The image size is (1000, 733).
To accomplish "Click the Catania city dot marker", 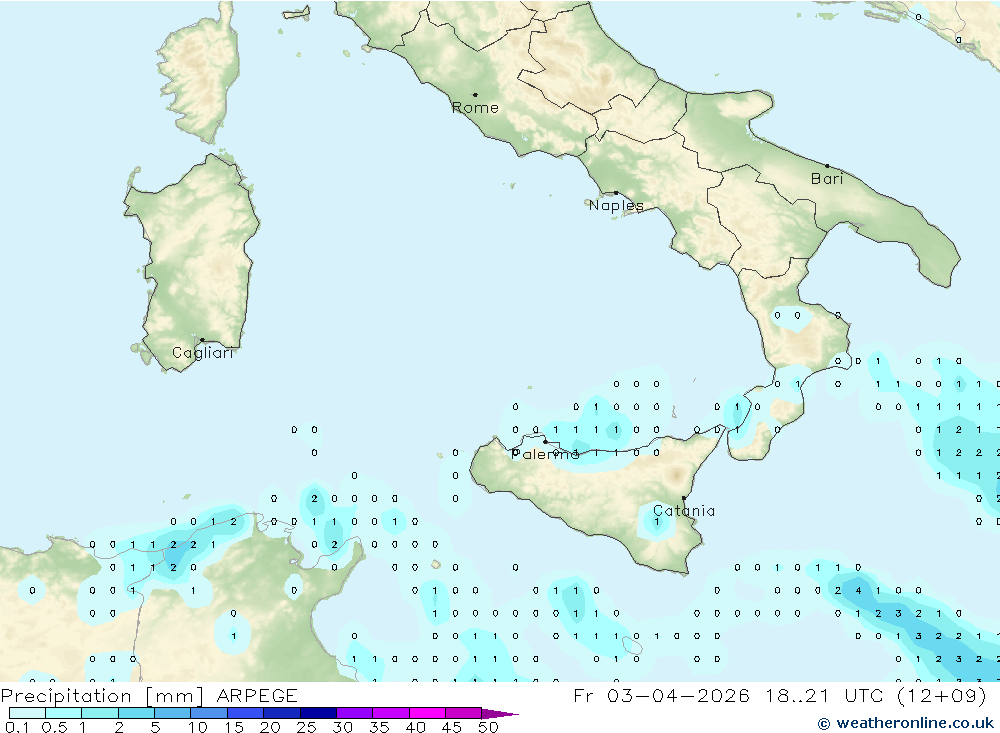I will 684,498.
